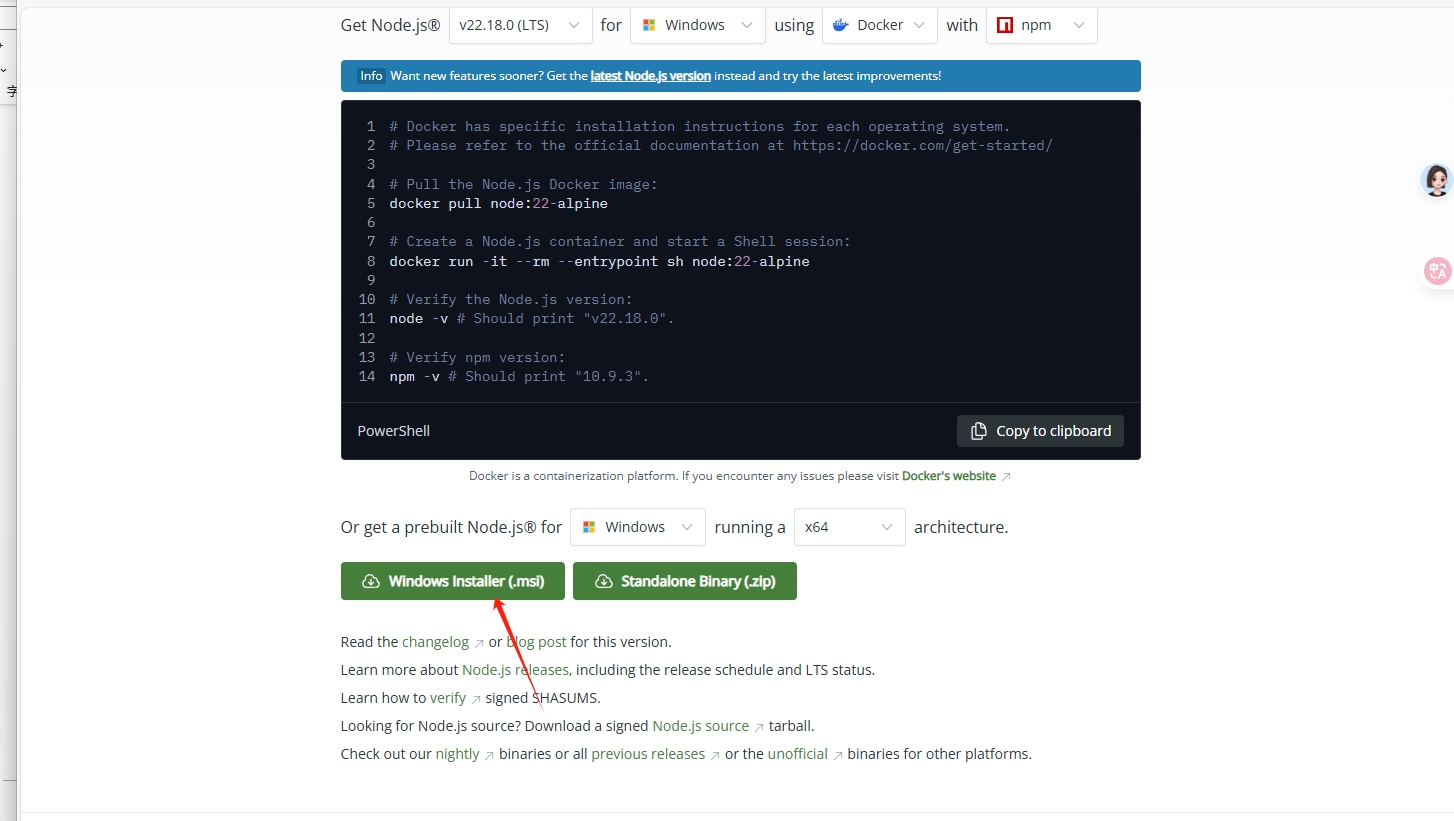Open the blog post link
Screen dimensions: 1454x821
(x=536, y=642)
